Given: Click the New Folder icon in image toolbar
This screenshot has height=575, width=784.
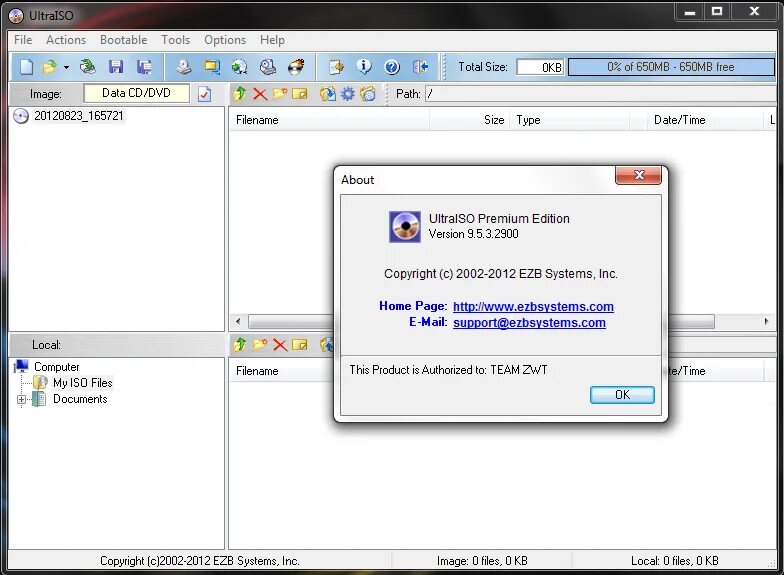Looking at the screenshot, I should [x=280, y=94].
